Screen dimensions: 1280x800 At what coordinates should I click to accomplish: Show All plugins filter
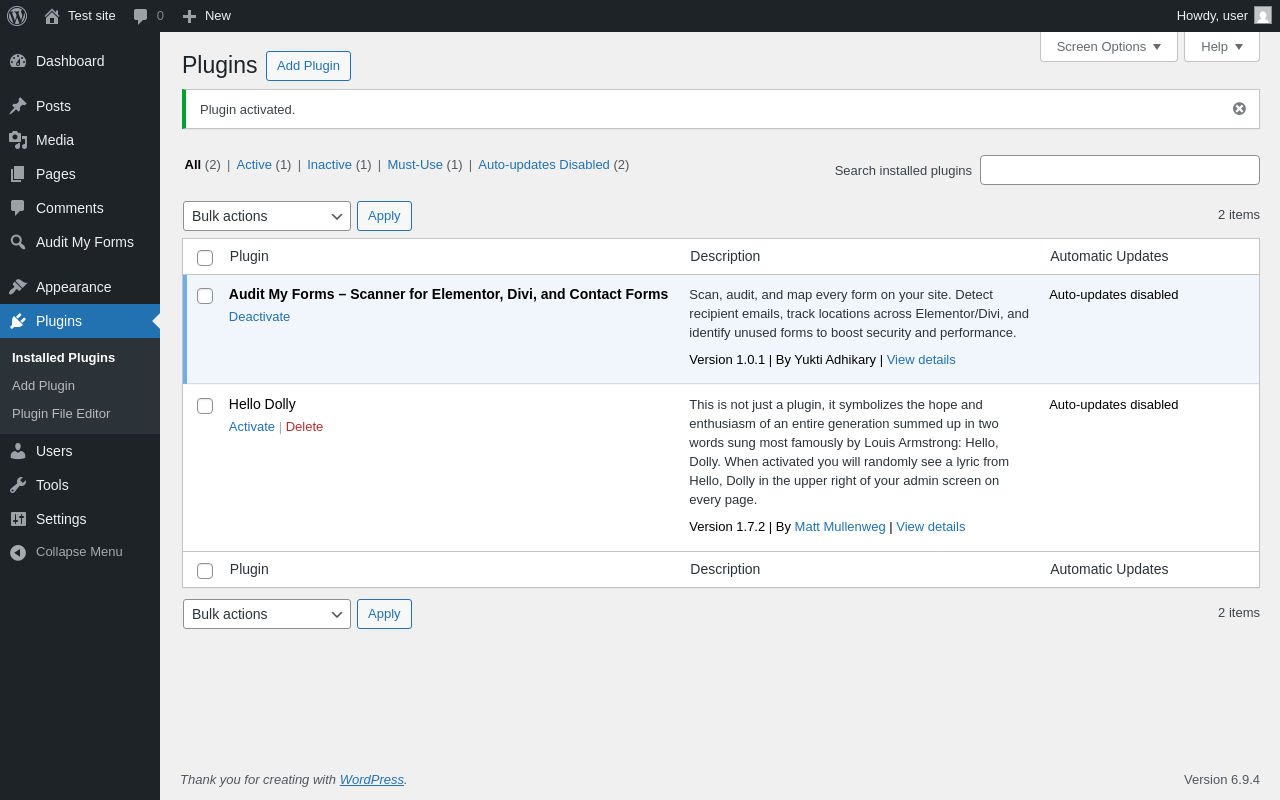click(x=193, y=165)
